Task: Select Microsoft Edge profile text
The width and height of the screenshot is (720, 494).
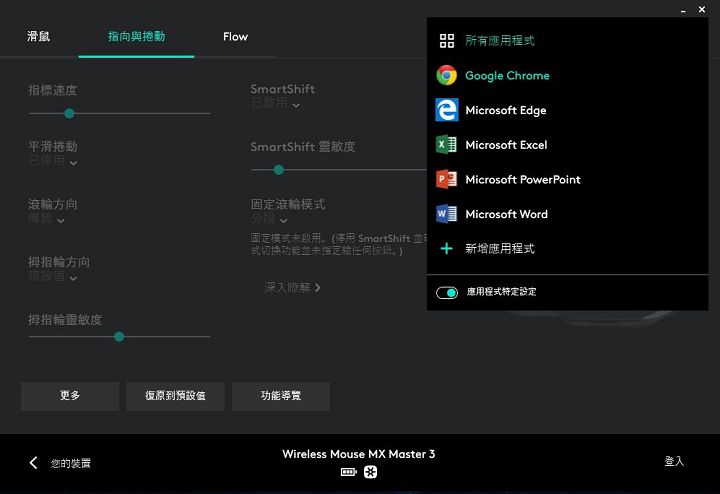Action: pyautogui.click(x=506, y=110)
